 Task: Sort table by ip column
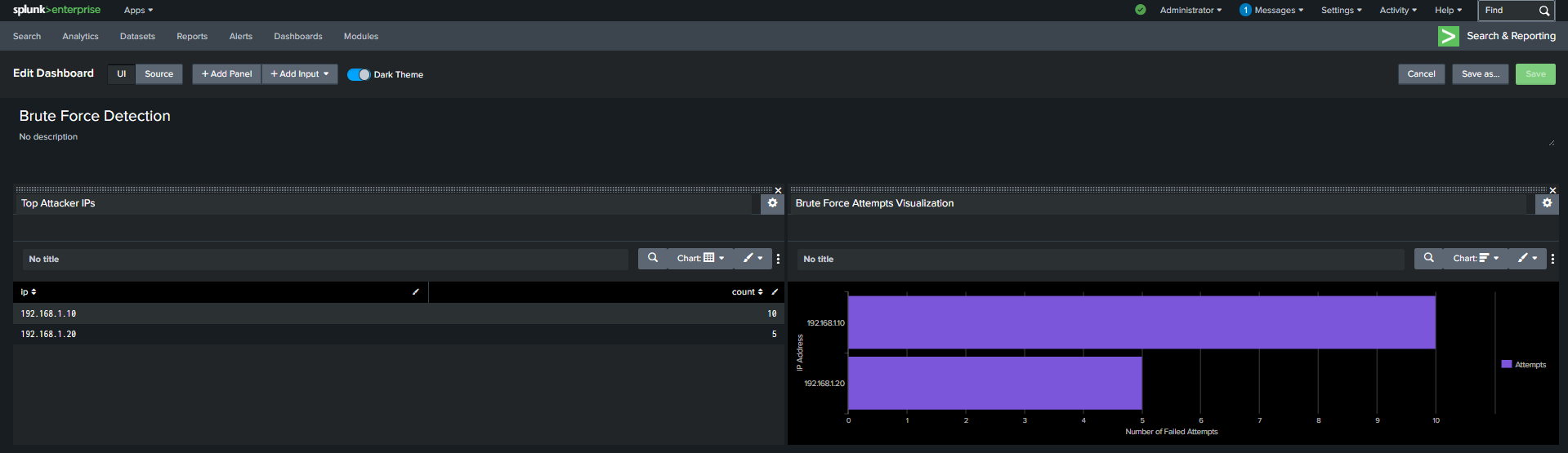[x=29, y=292]
